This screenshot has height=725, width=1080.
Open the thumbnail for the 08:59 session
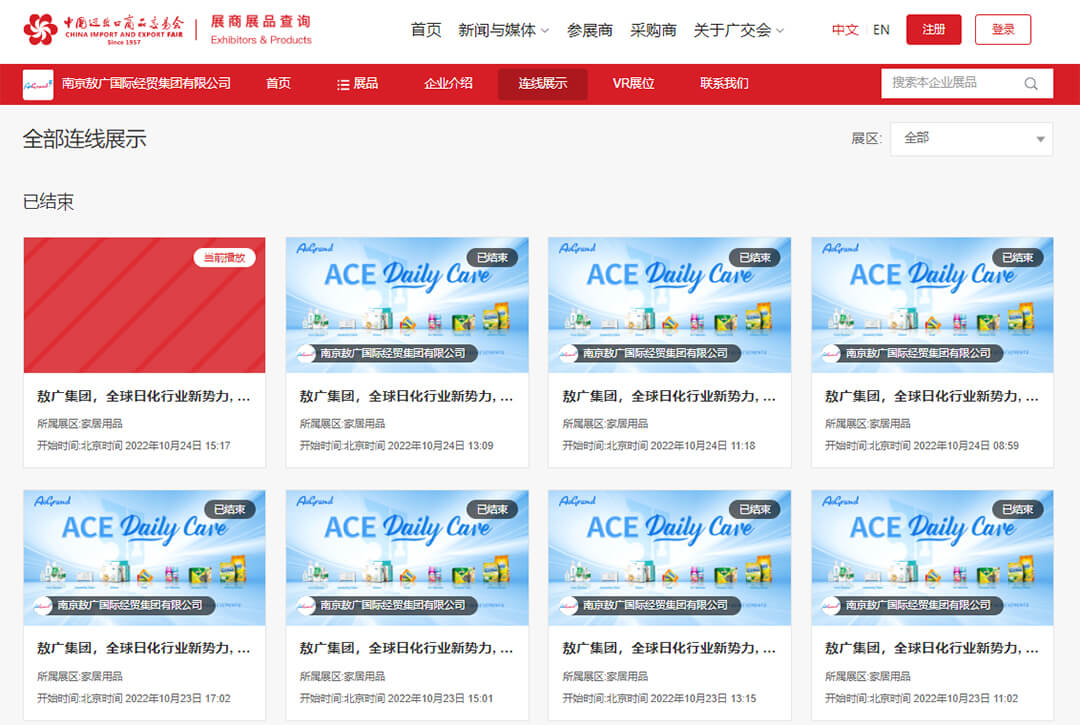click(x=932, y=305)
